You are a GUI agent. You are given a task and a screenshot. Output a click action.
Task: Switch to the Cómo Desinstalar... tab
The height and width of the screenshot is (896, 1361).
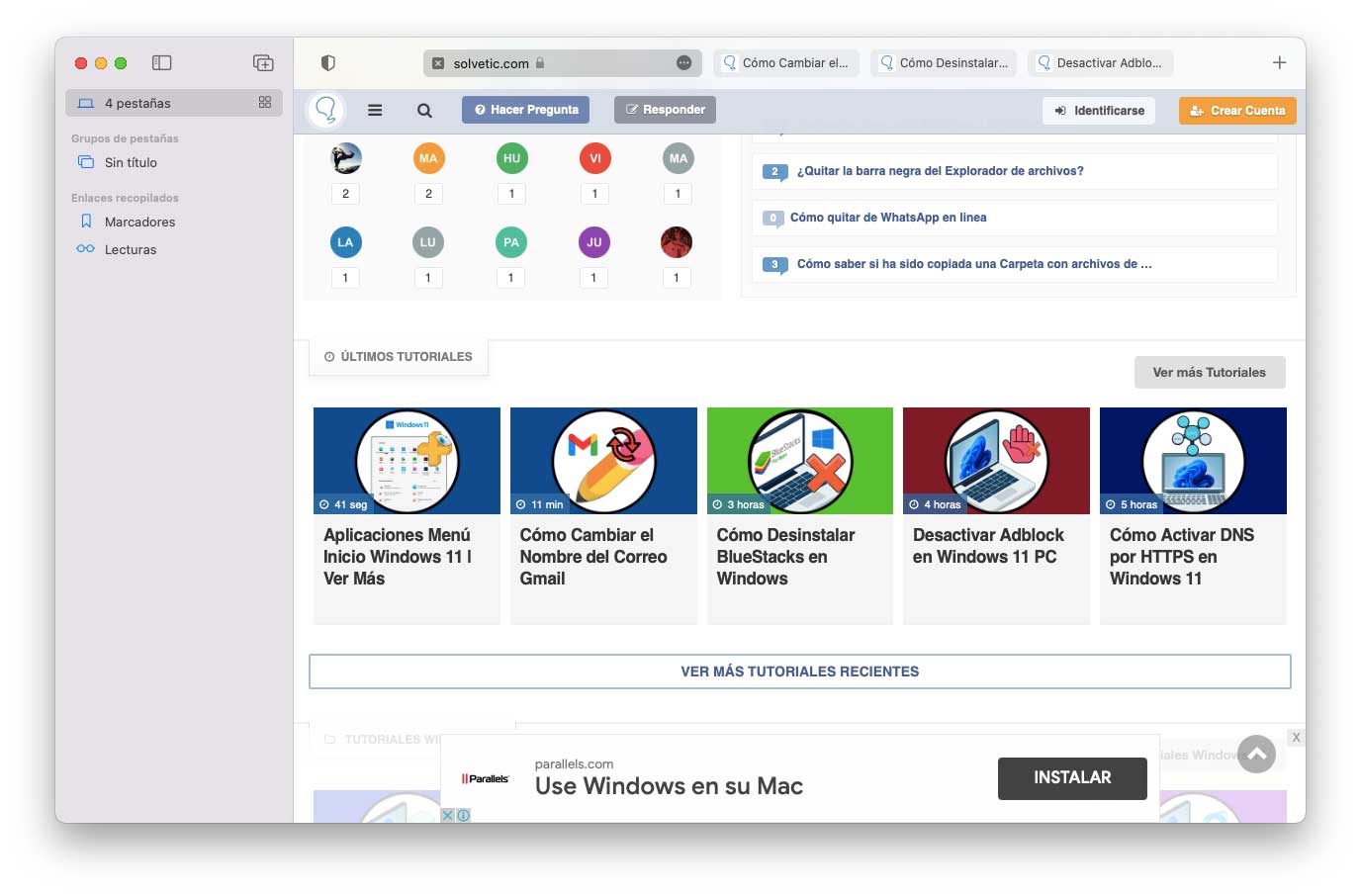(944, 63)
